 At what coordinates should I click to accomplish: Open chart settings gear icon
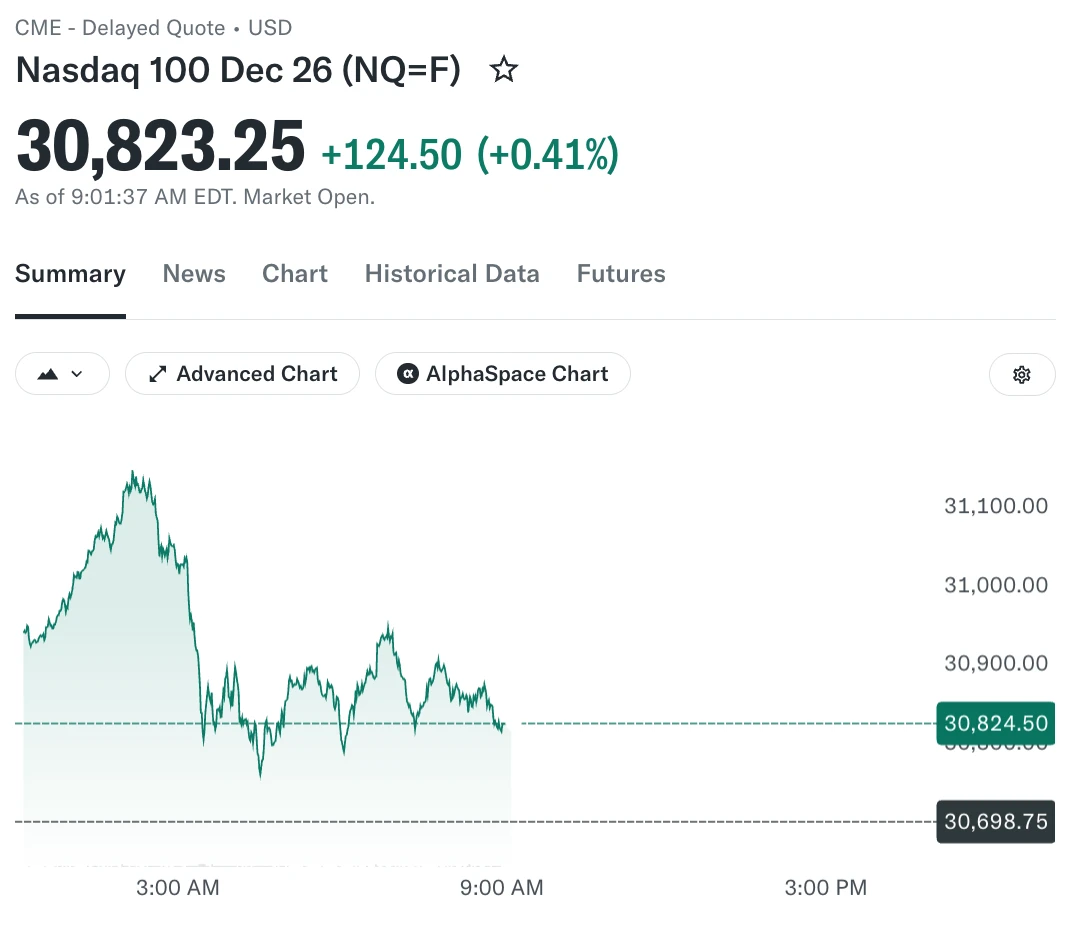1022,374
